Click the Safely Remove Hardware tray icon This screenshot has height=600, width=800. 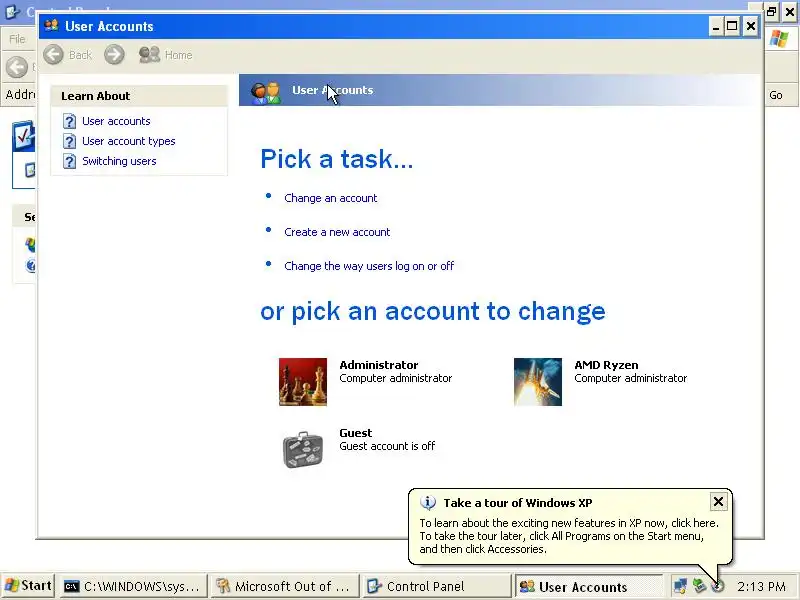699,587
